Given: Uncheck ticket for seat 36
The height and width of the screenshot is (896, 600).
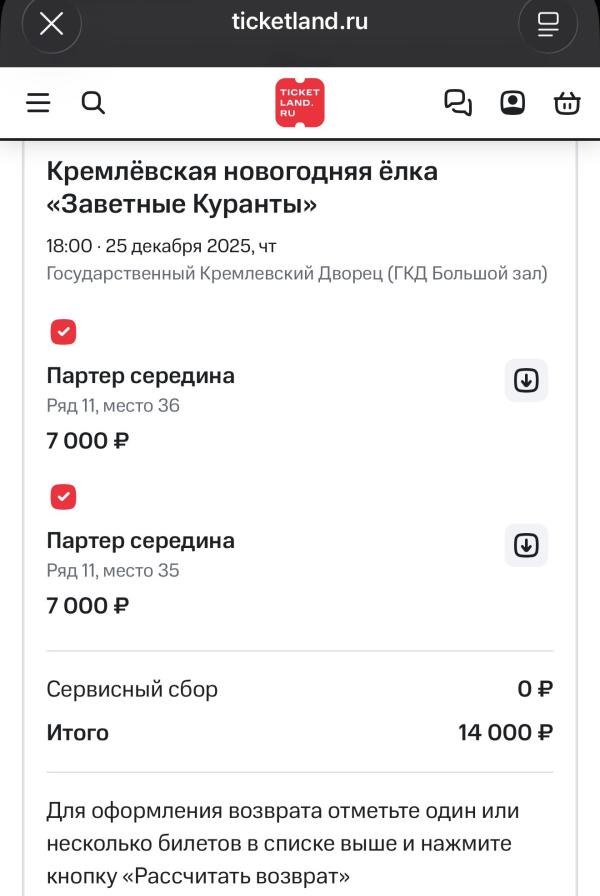Looking at the screenshot, I should [63, 332].
